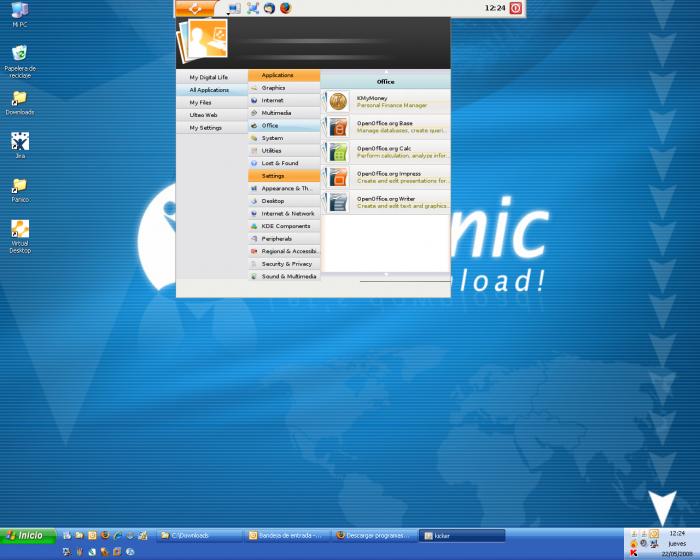Screen dimensions: 700x560
Task: Click the OpenOffice.org Impress icon
Action: [338, 177]
